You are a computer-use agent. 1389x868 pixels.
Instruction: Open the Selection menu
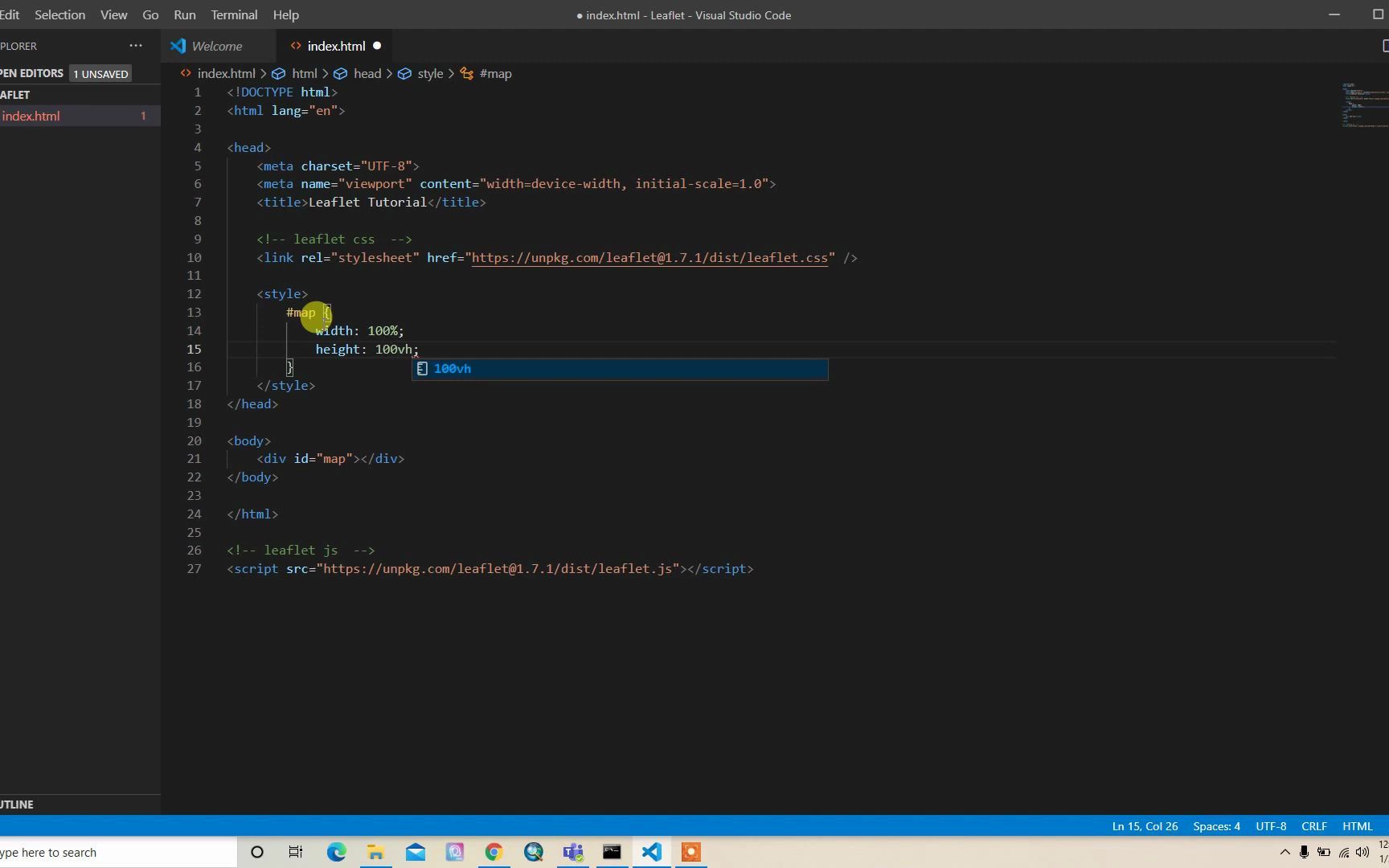click(59, 14)
